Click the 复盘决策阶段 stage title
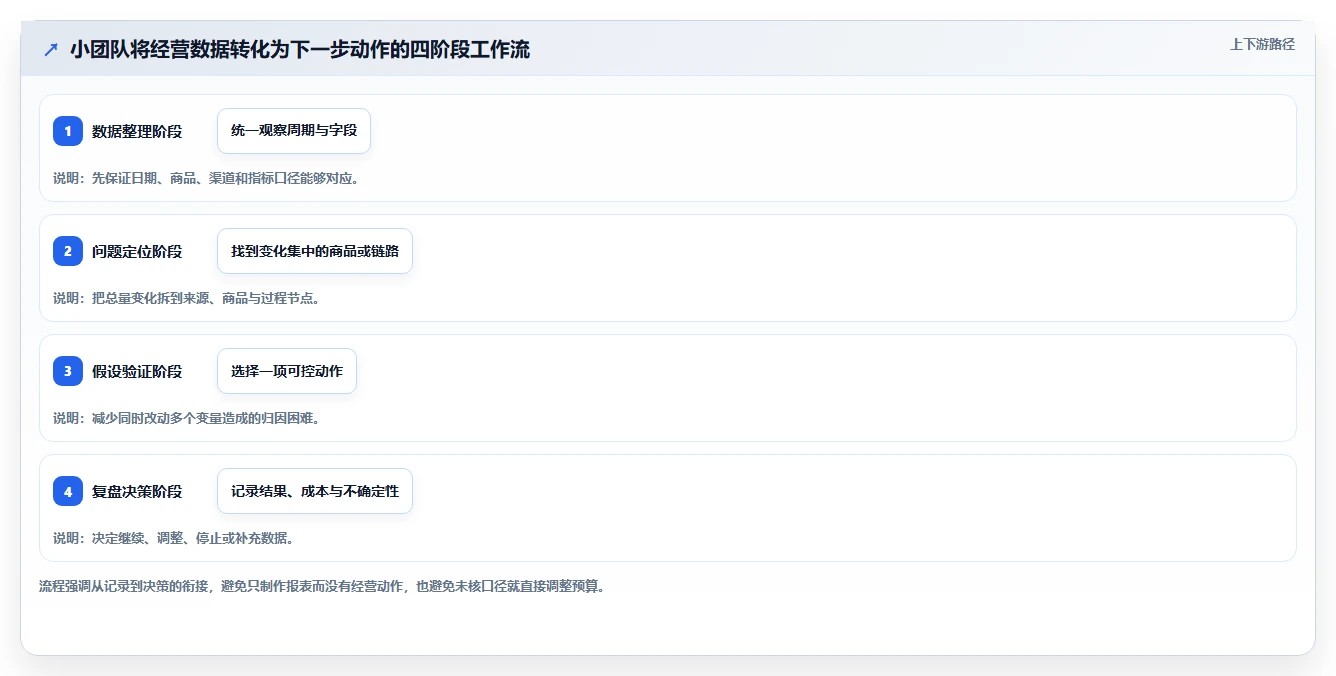This screenshot has height=676, width=1336. tap(137, 491)
